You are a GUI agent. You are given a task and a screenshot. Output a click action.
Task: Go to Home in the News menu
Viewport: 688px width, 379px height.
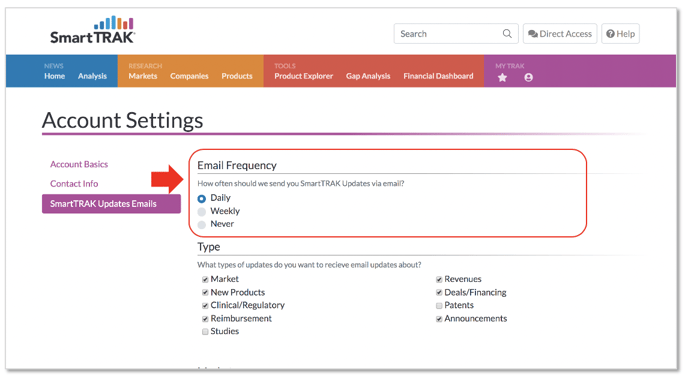click(x=54, y=76)
